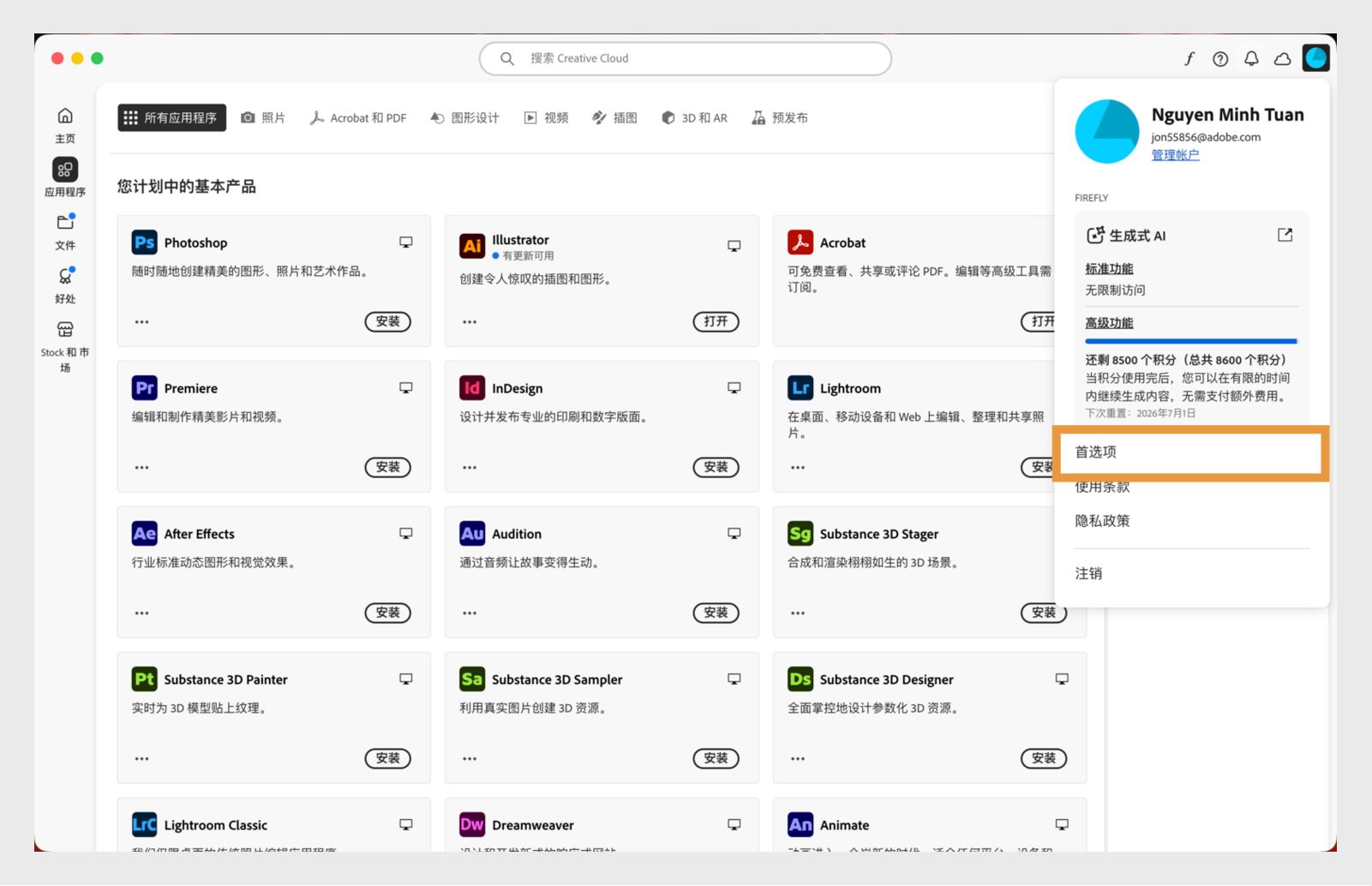The height and width of the screenshot is (886, 1372).
Task: Click the 搜索 Creative Cloud search field
Action: pos(686,58)
